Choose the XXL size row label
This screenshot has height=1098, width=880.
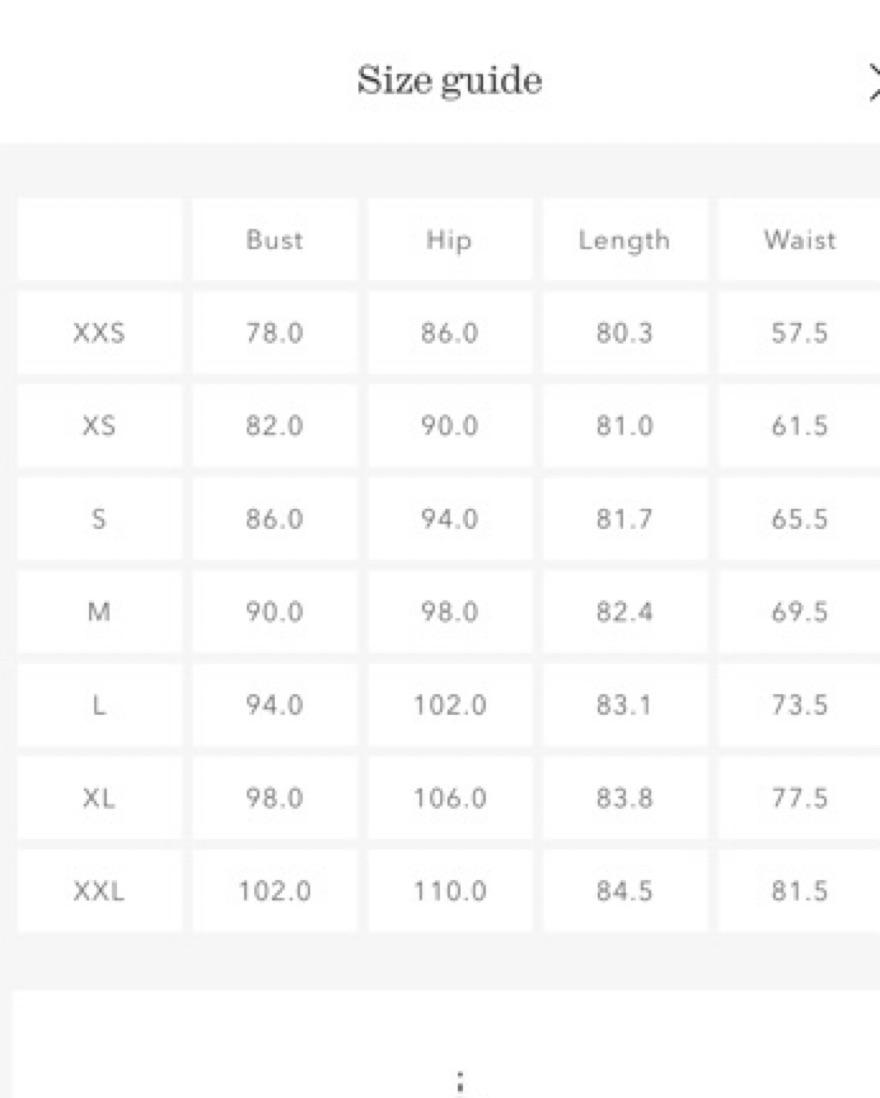99,891
